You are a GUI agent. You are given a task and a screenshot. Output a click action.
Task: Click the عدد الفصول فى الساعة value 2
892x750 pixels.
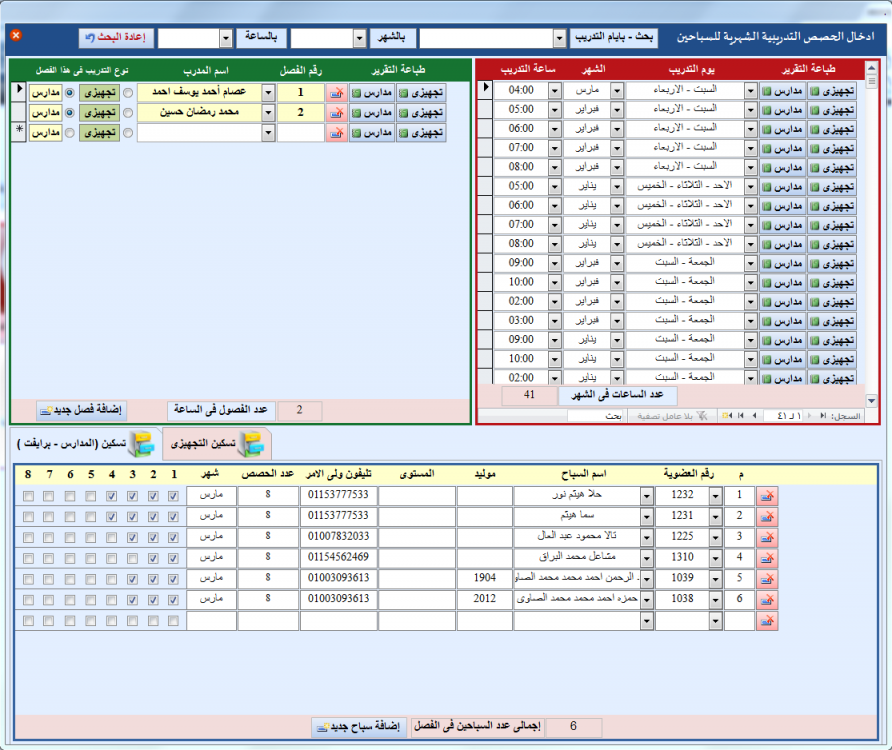299,410
